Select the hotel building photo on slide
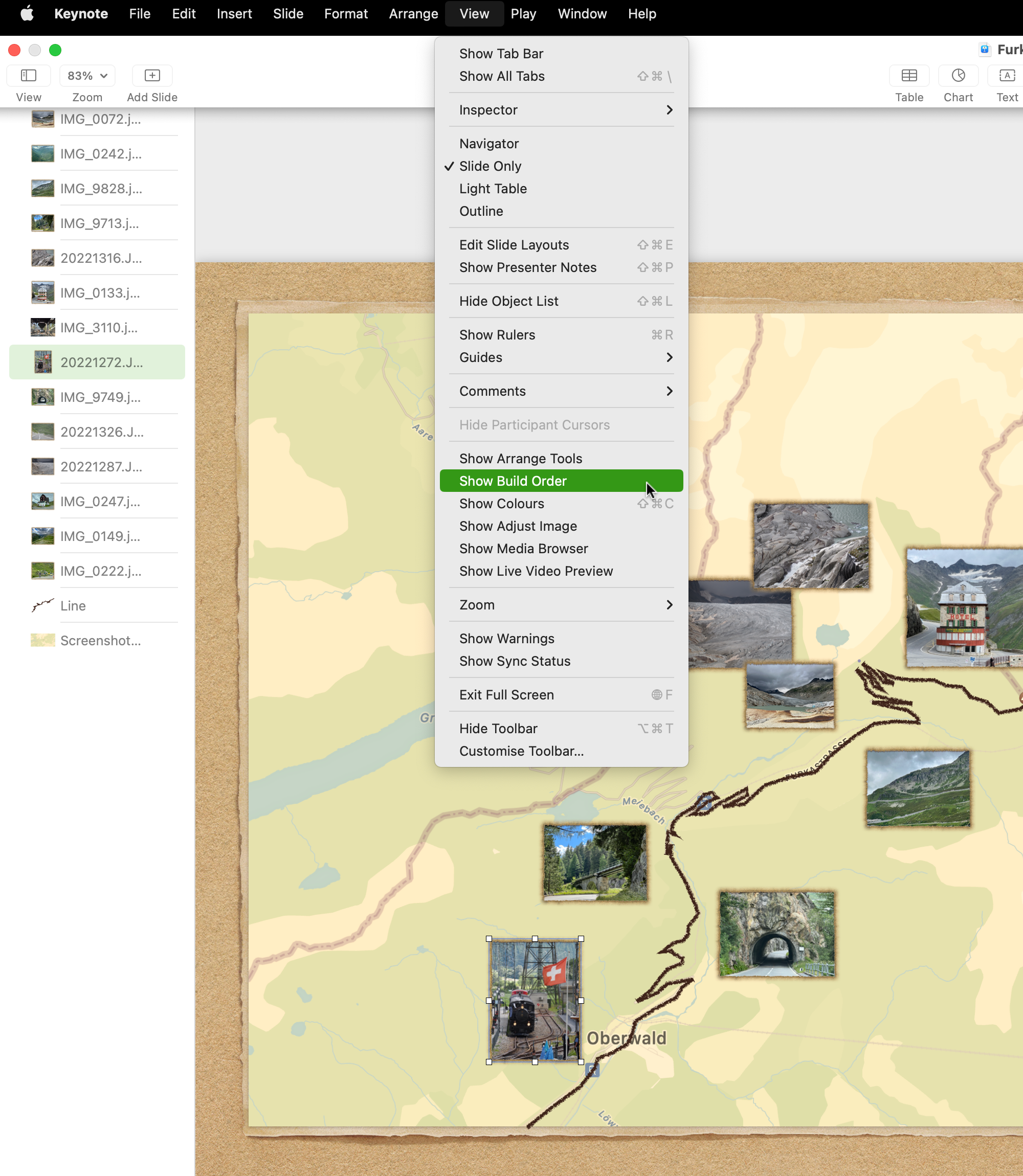Image resolution: width=1023 pixels, height=1176 pixels. click(x=964, y=608)
